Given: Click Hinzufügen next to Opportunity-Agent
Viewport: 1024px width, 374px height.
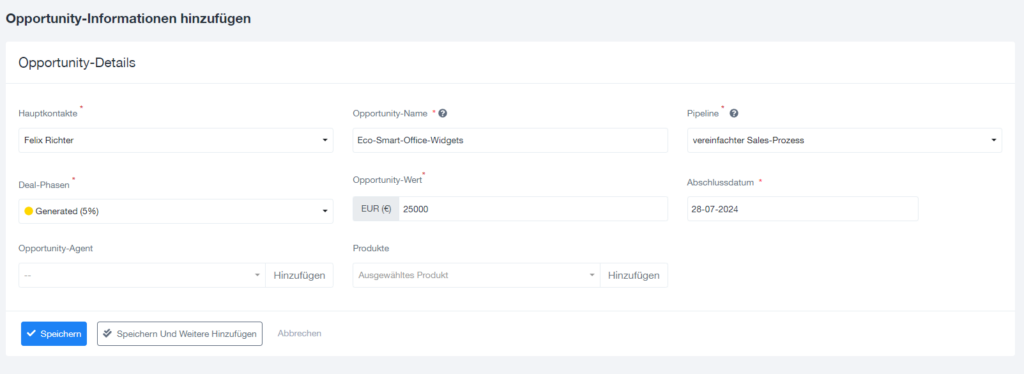Looking at the screenshot, I should click(x=299, y=275).
